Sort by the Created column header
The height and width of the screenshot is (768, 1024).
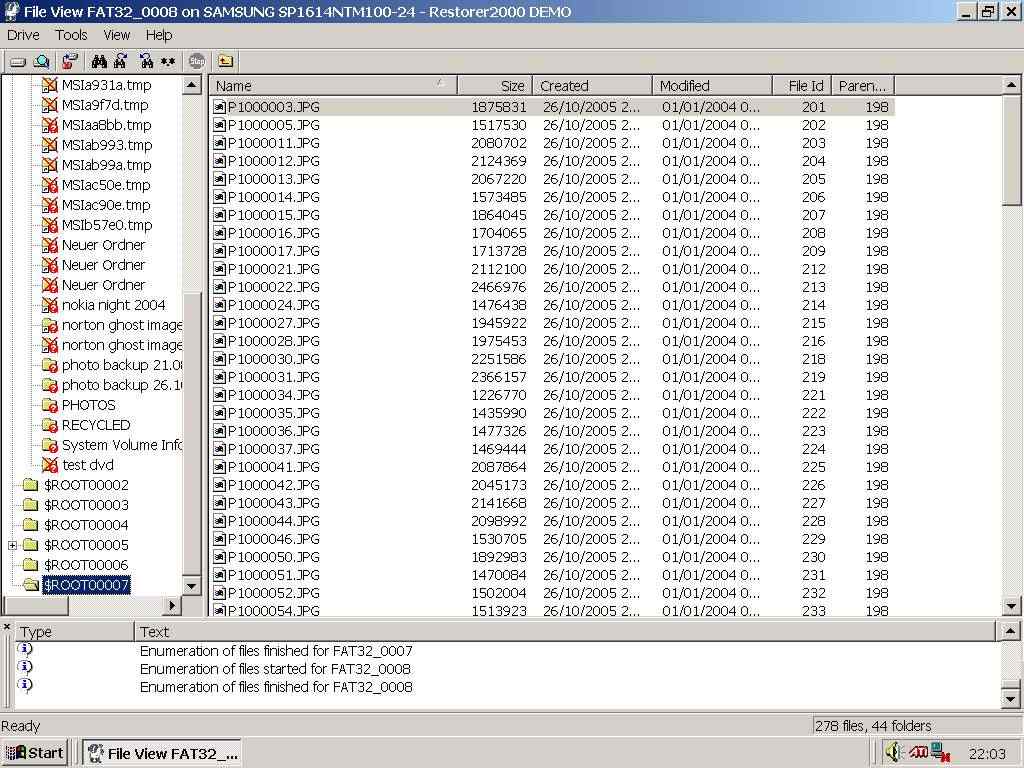[x=592, y=86]
